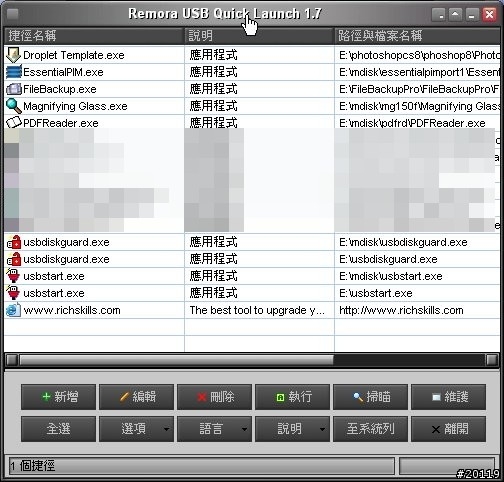Click the lock icon of the E:\mdisk\usbdiskguard.exe row
This screenshot has width=504, height=482.
coord(13,242)
